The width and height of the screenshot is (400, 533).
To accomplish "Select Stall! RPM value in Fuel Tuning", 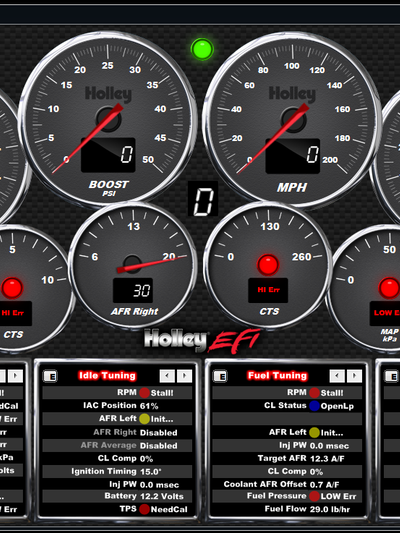I will tap(332, 393).
